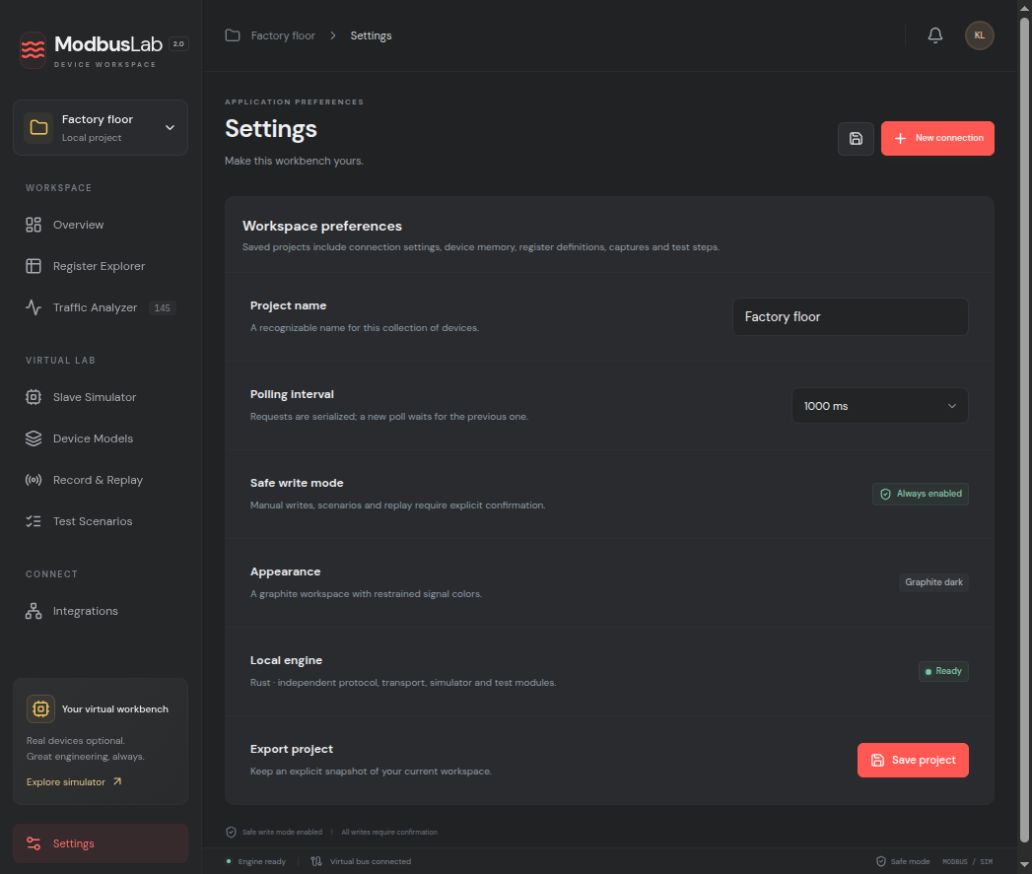
Task: Select the Settings sidebar item
Action: coord(100,843)
